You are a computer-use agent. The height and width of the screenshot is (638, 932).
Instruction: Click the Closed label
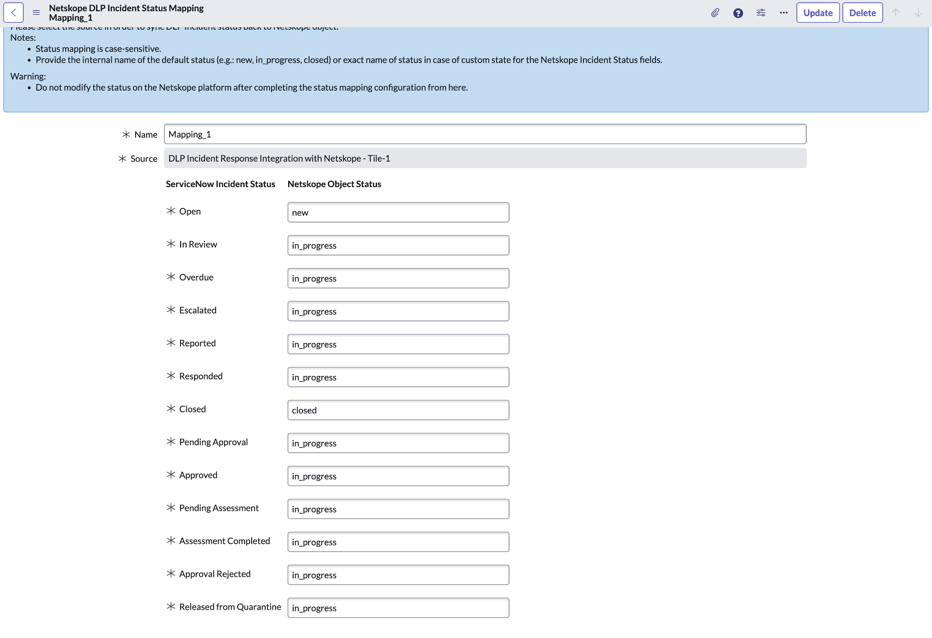(193, 409)
